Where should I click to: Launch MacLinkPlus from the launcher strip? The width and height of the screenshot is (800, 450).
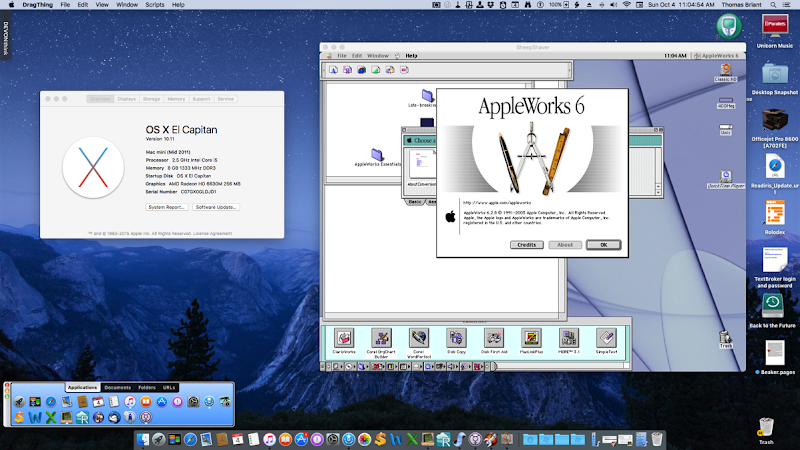click(x=531, y=338)
